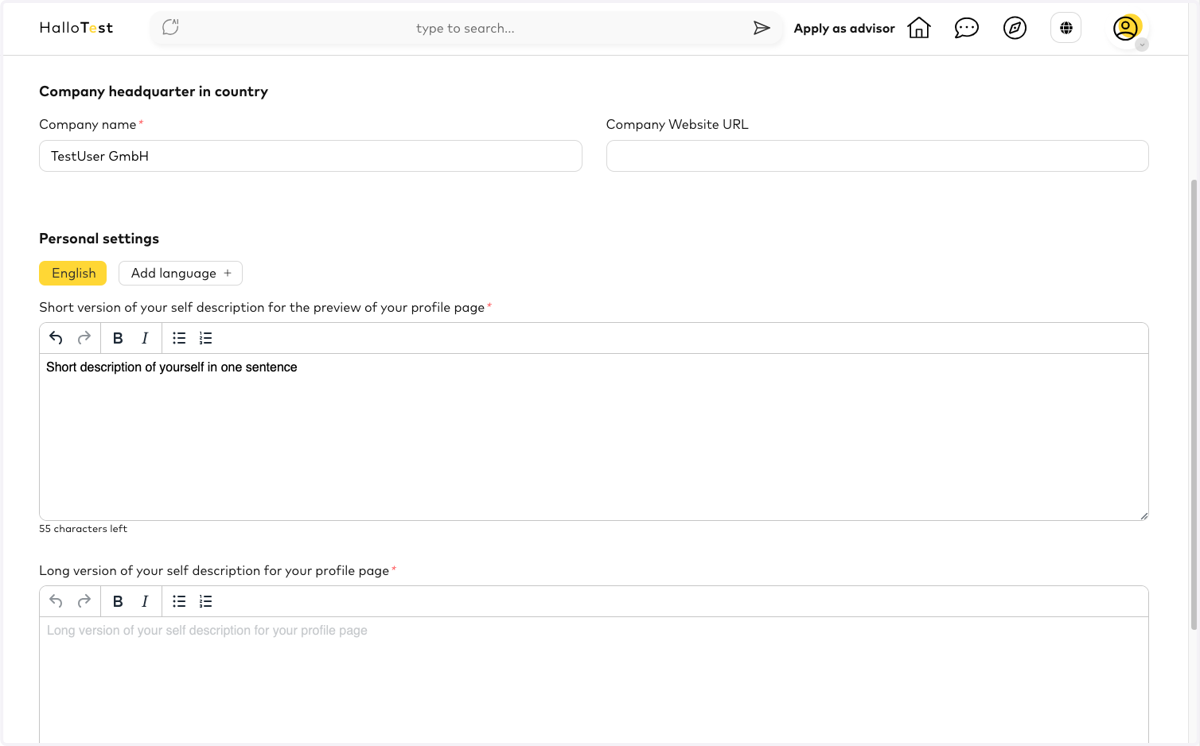The width and height of the screenshot is (1200, 746).
Task: Click into the long self description text area
Action: pyautogui.click(x=594, y=680)
